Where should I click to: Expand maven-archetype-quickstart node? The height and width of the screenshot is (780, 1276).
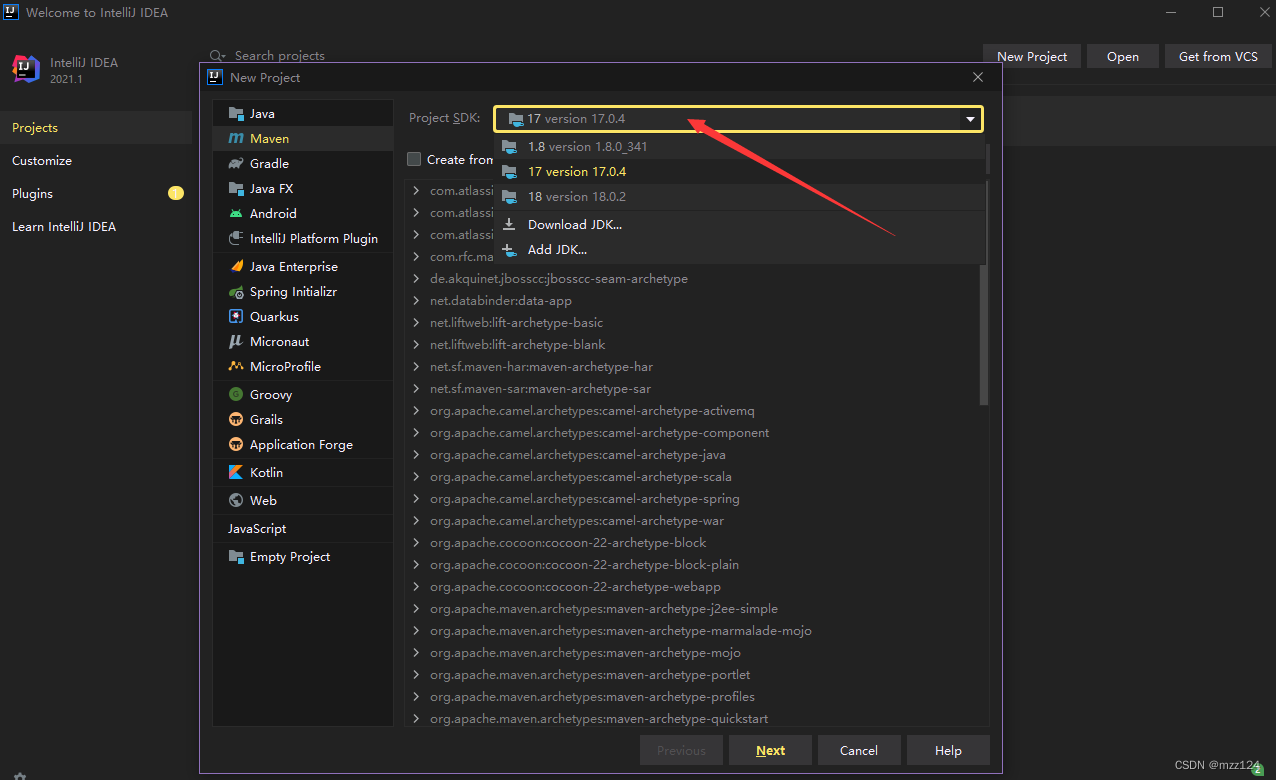[417, 718]
